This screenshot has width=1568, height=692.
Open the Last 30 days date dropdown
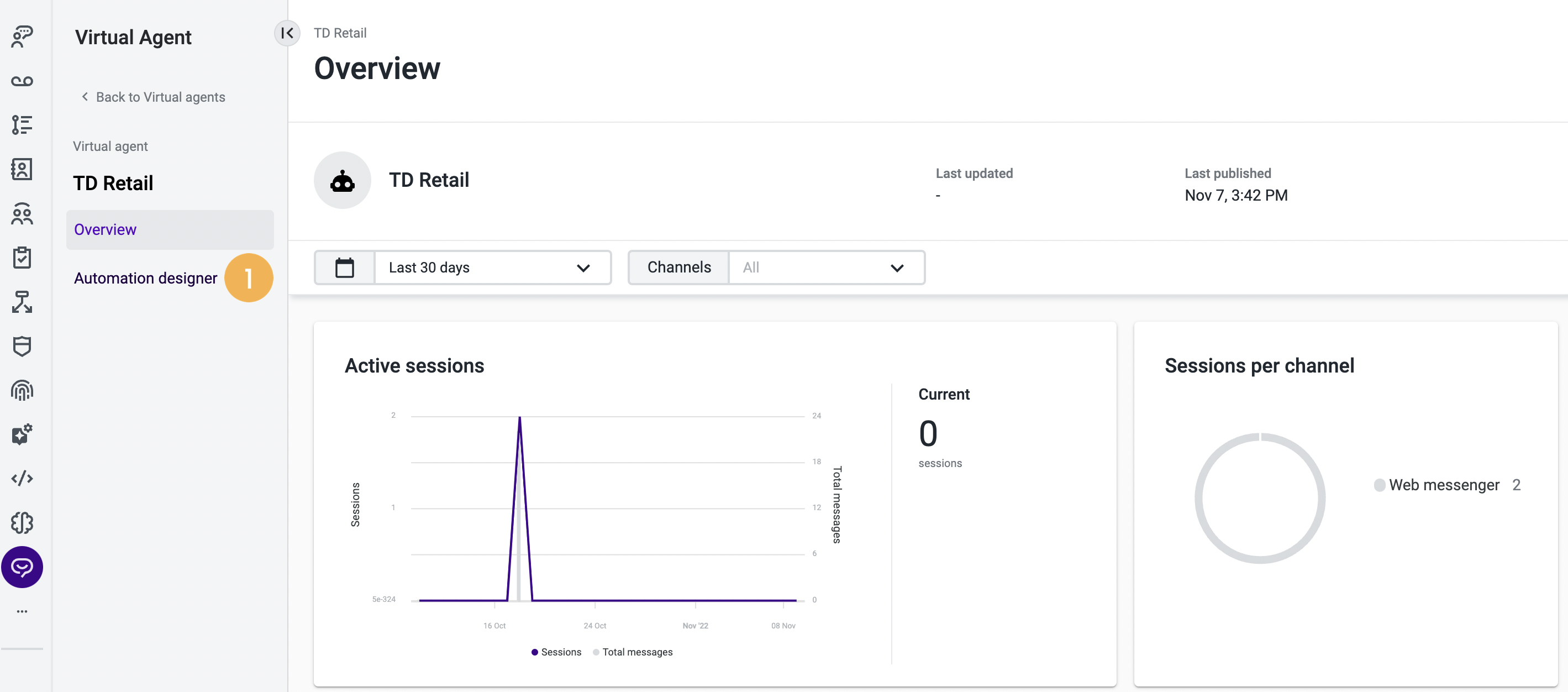493,268
